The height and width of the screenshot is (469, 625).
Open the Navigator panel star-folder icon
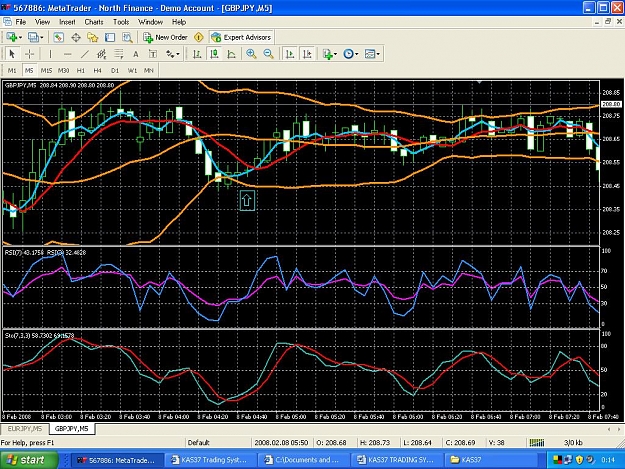point(92,37)
